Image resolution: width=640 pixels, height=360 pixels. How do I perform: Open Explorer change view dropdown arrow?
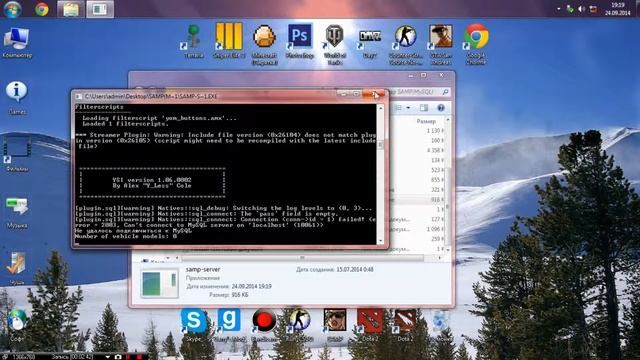click(x=408, y=108)
